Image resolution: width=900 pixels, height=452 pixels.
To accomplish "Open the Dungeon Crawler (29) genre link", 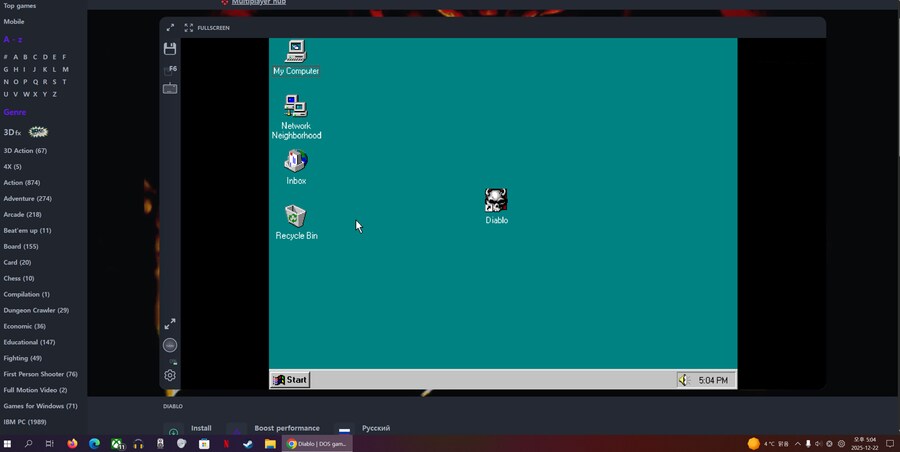I will tap(36, 311).
